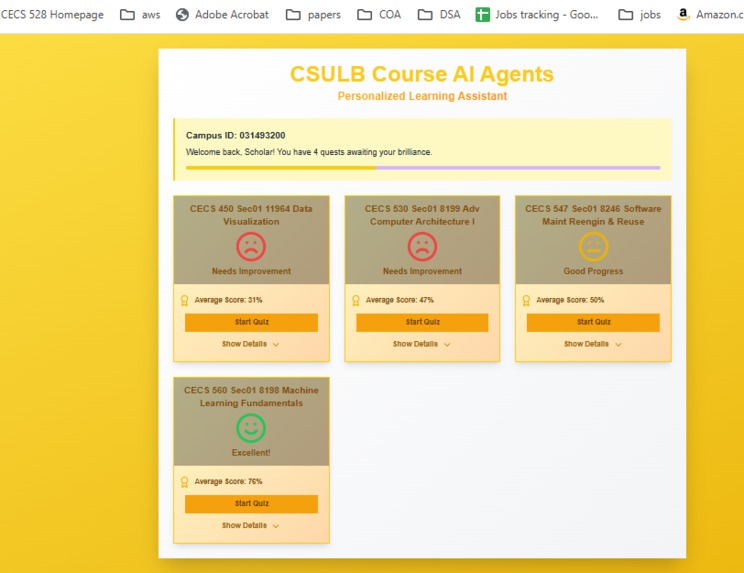Click the sad face icon on CECS 450 card
This screenshot has height=573, width=744.
251,247
